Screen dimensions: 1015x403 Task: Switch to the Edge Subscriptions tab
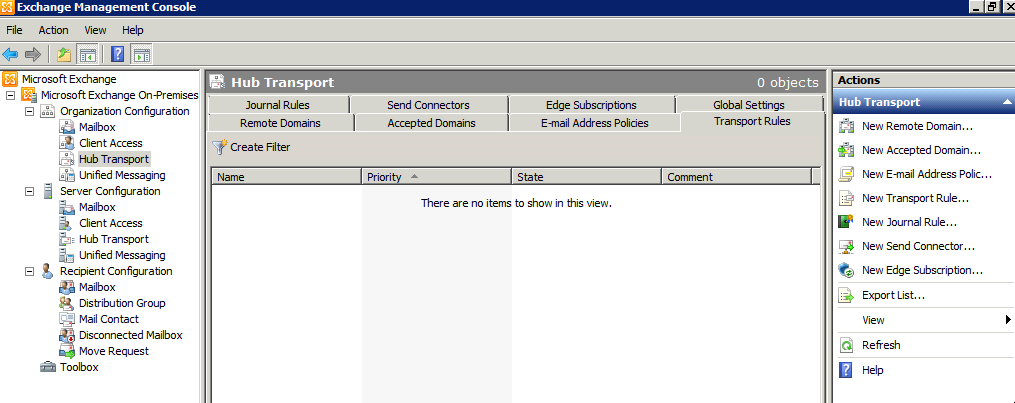coord(591,105)
